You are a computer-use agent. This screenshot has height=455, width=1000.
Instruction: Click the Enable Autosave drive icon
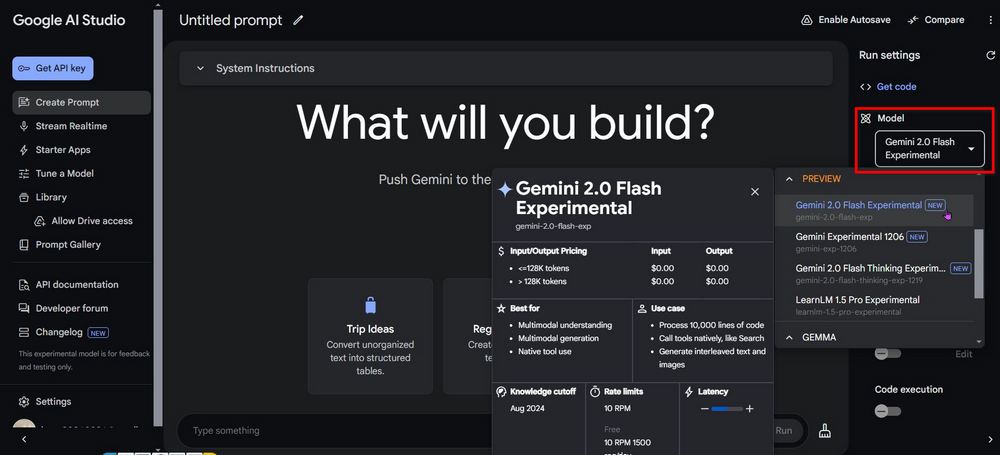pos(807,20)
